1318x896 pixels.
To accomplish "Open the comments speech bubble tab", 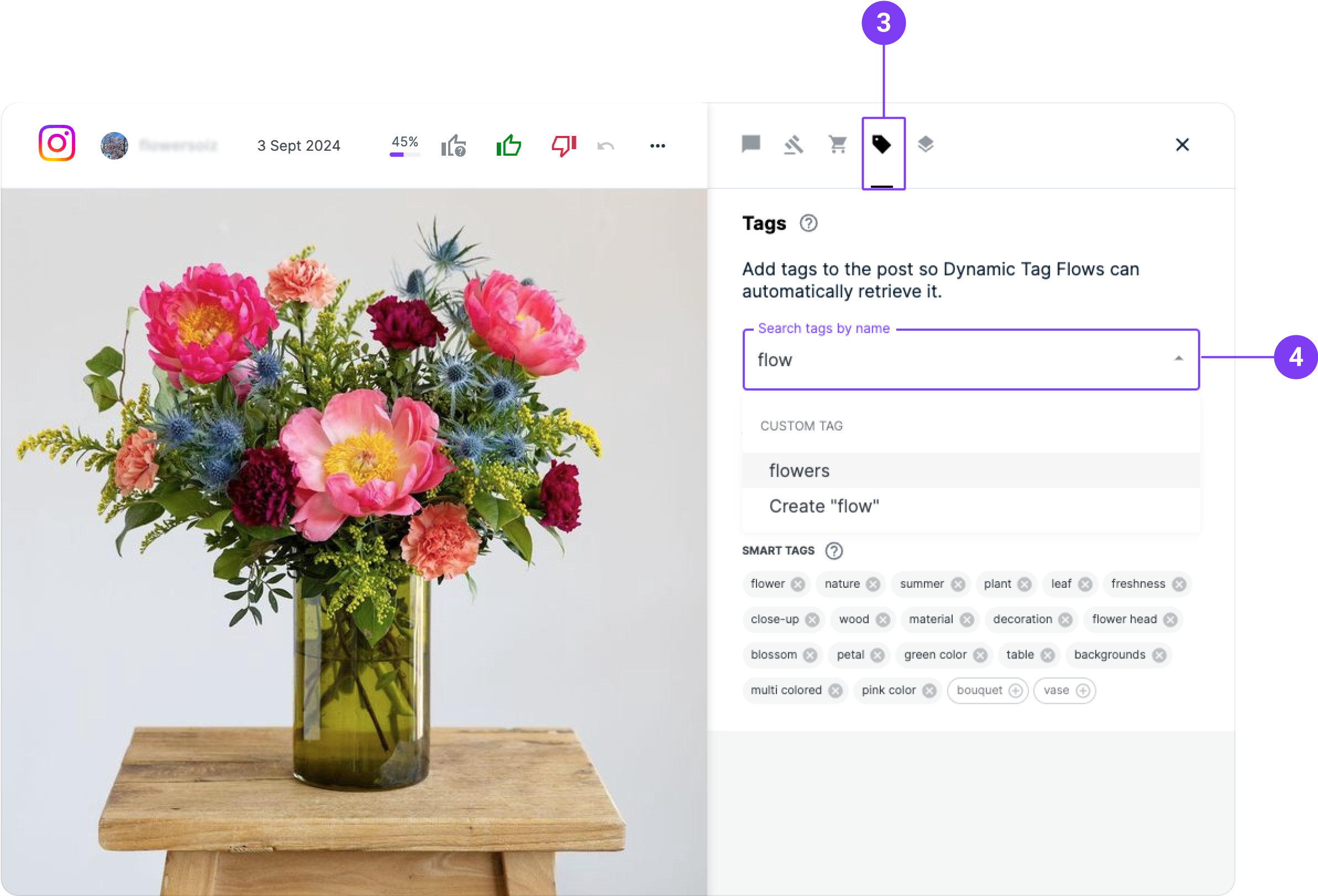I will [750, 144].
